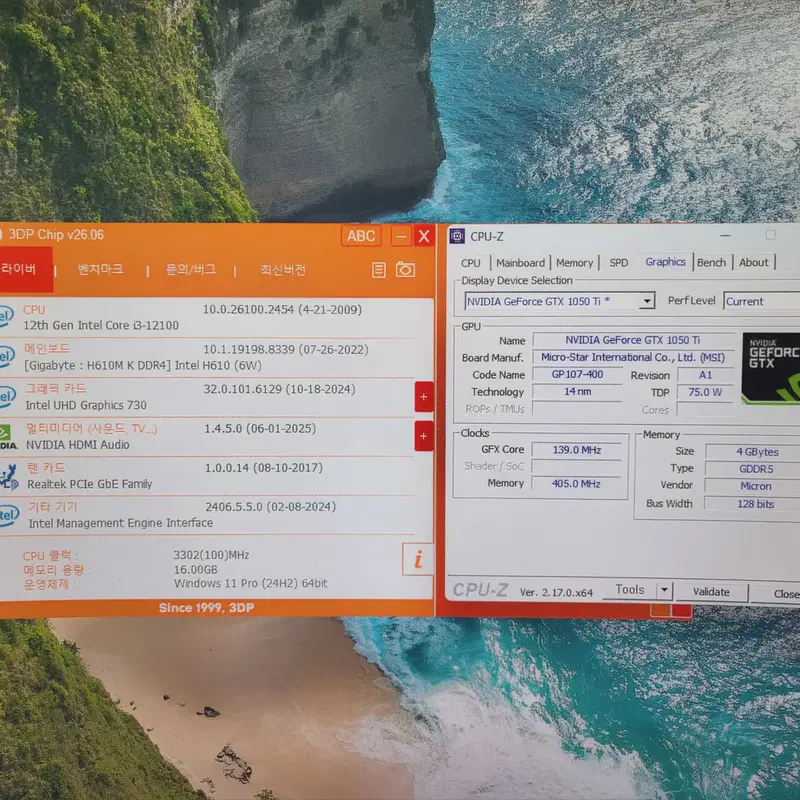Open the 3DP Chip list/report icon

tap(379, 270)
